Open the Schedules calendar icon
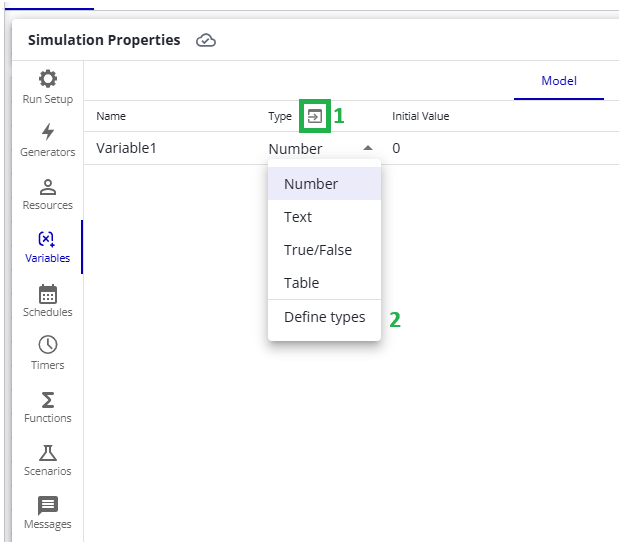620x542 pixels. (x=47, y=293)
